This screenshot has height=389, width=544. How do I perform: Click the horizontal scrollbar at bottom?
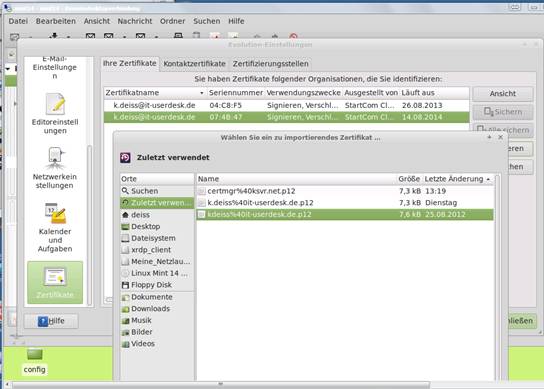(220, 385)
